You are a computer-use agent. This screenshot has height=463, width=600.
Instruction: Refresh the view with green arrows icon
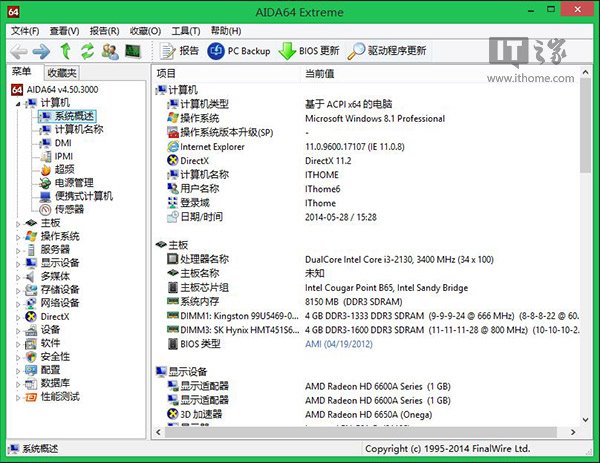(x=88, y=51)
